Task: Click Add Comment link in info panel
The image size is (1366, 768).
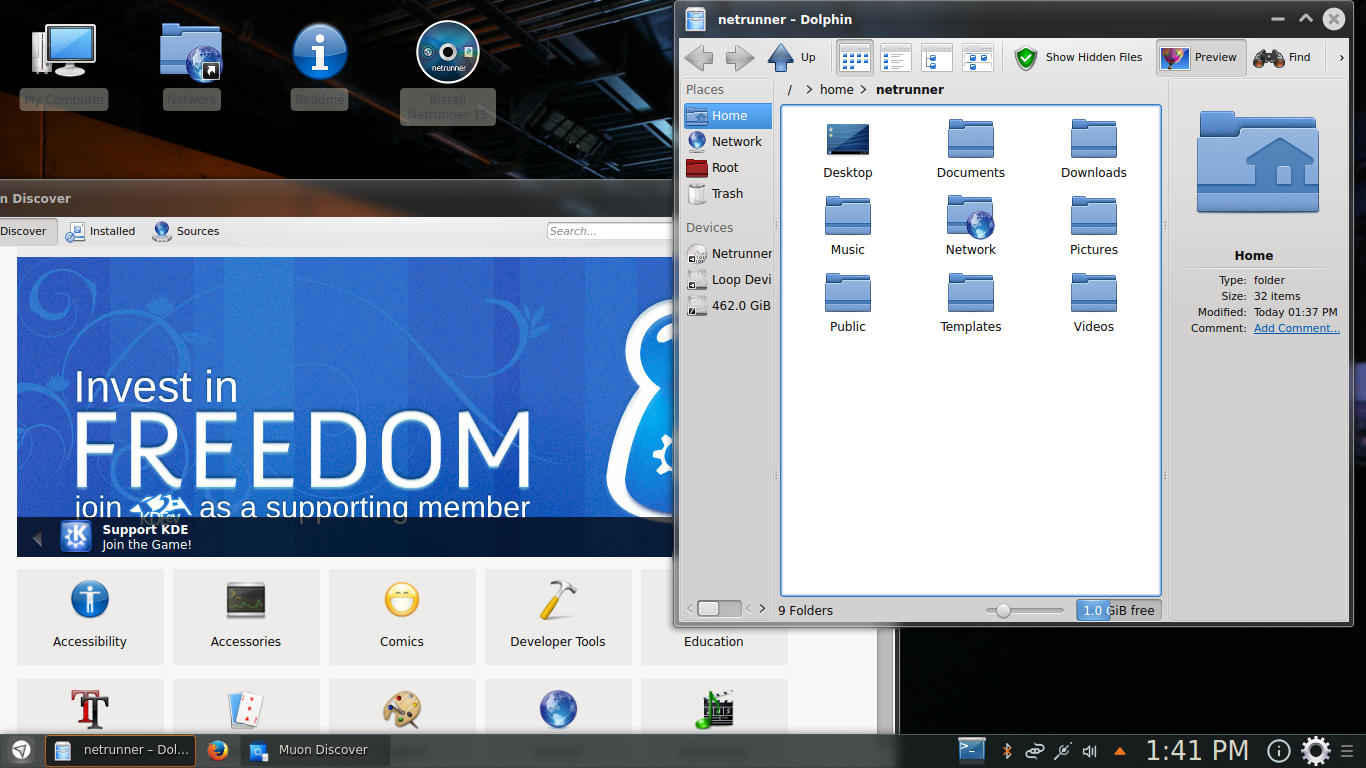Action: click(x=1297, y=328)
